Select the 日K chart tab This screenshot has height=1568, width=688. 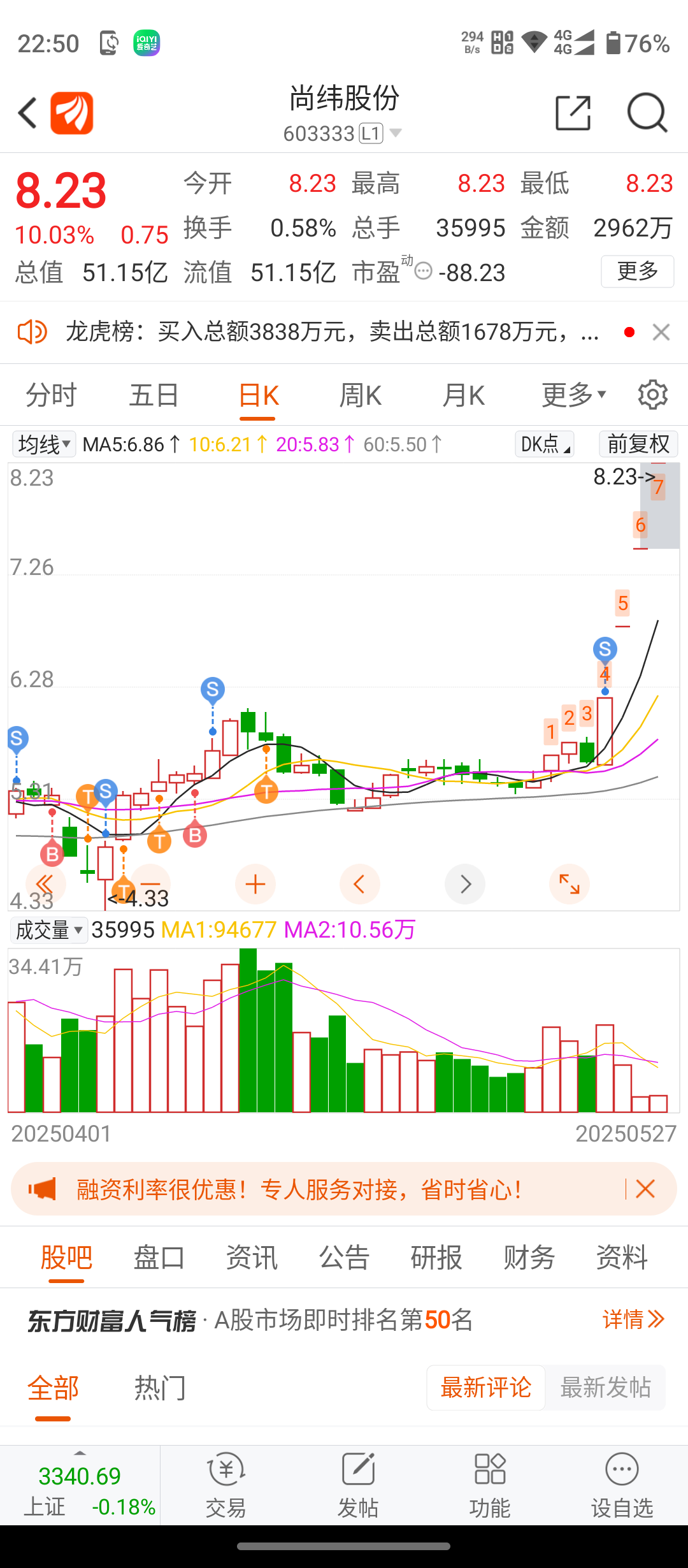coord(258,395)
